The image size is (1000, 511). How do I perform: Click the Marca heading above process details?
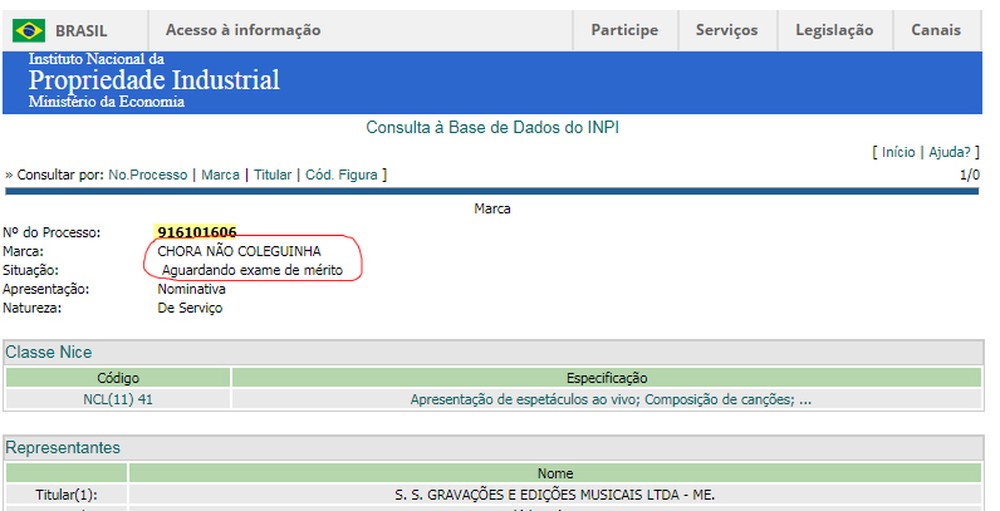tap(492, 209)
